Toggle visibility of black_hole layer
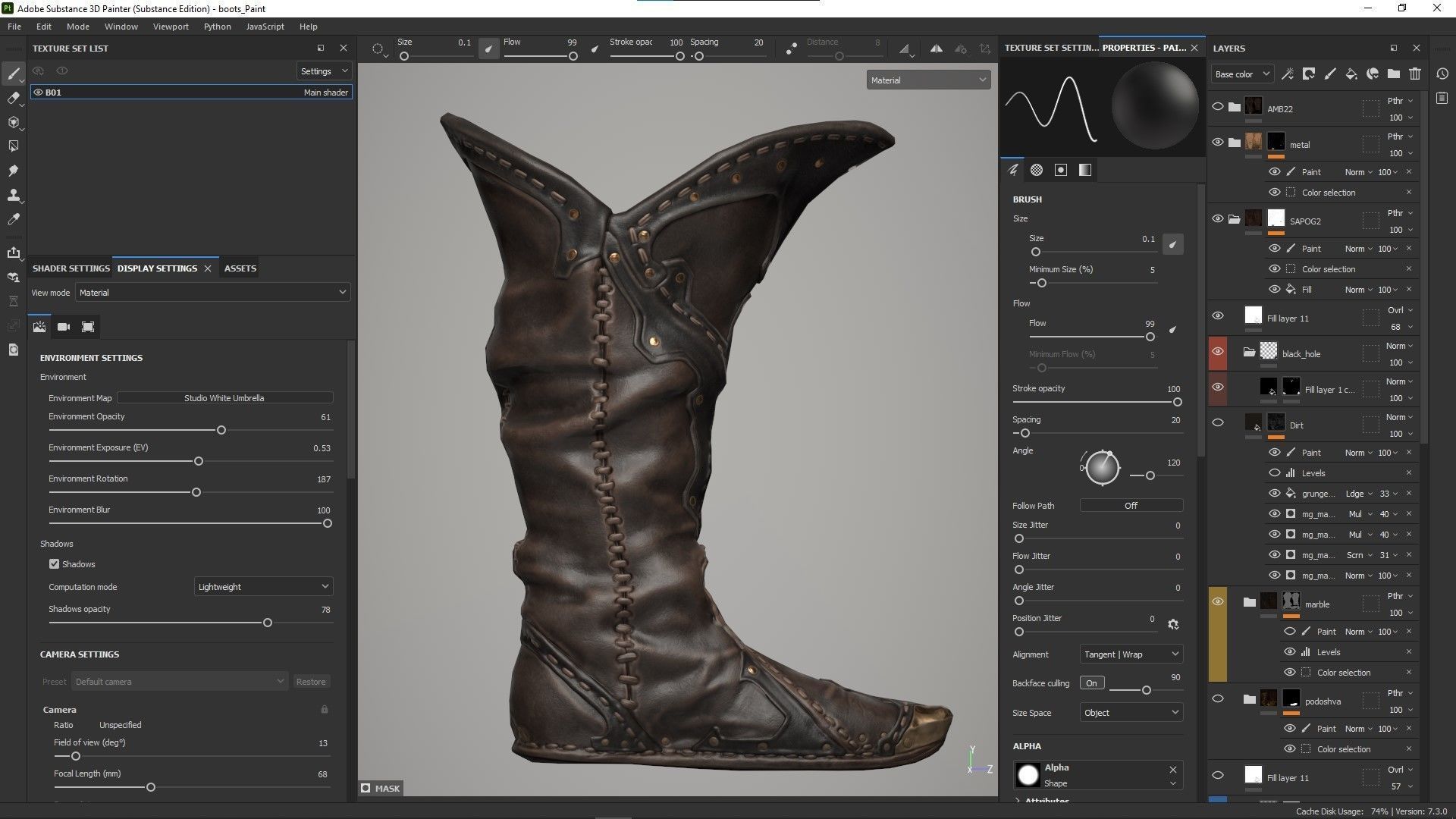The image size is (1456, 819). pyautogui.click(x=1218, y=352)
